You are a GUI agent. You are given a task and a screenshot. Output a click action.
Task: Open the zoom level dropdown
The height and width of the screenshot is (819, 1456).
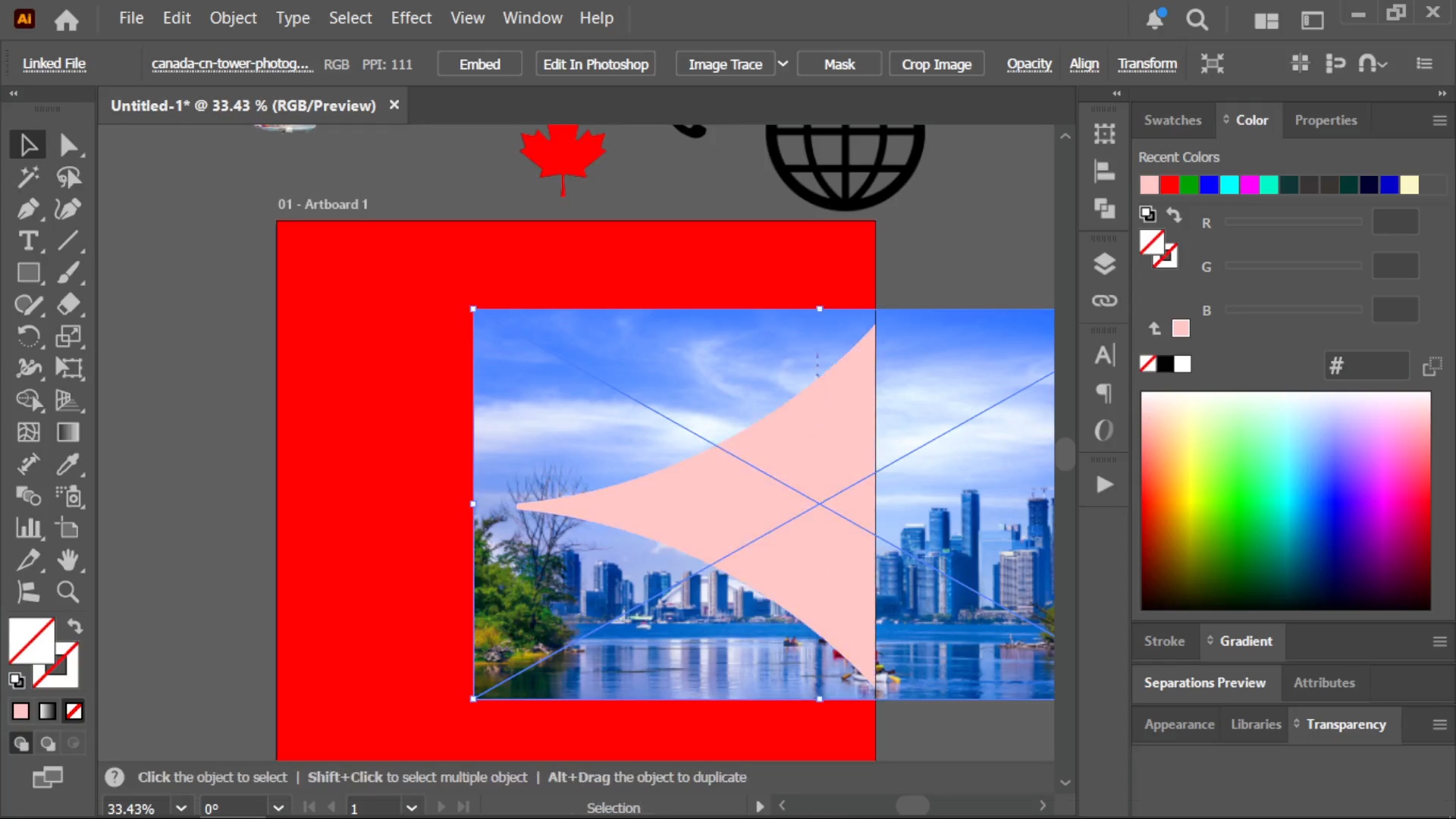point(181,808)
